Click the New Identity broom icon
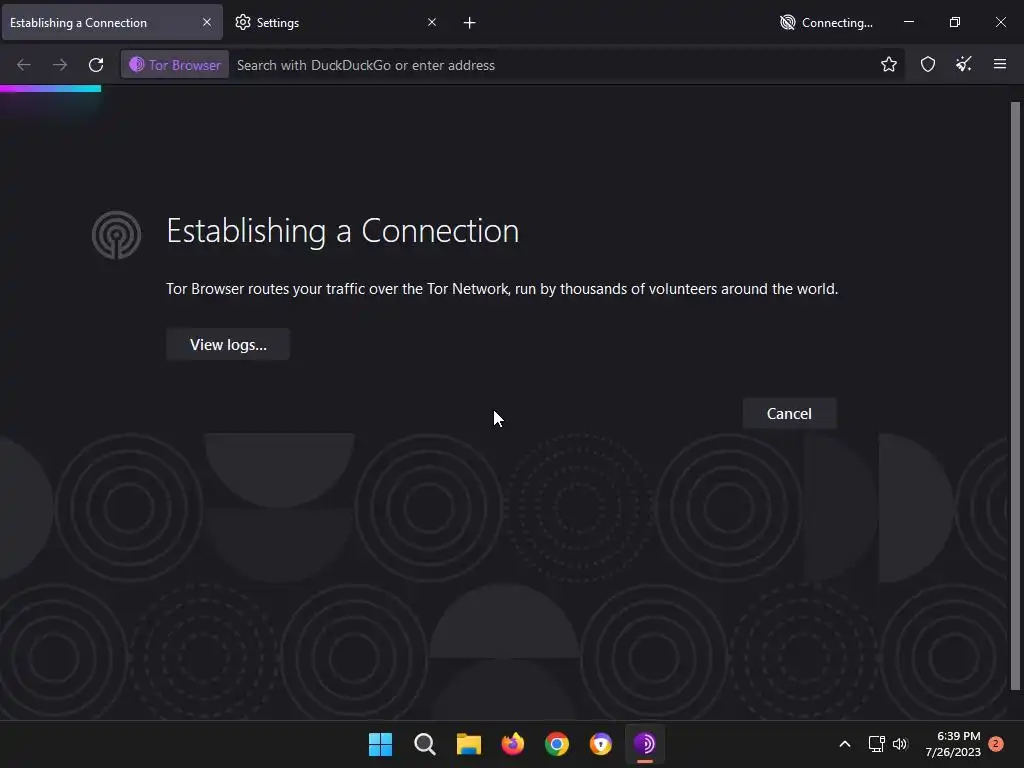 coord(964,64)
